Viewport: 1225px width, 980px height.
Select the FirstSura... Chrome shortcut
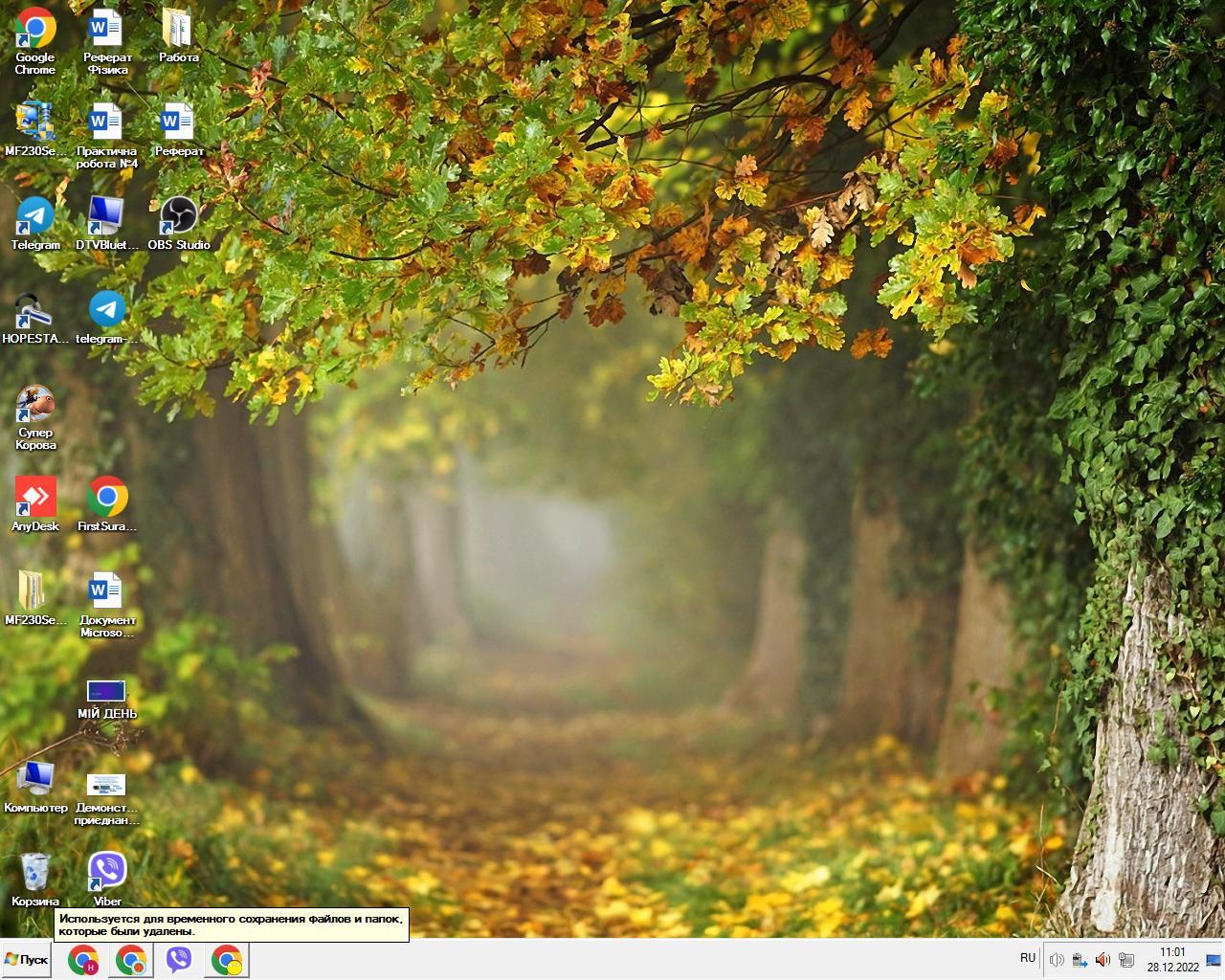click(107, 504)
